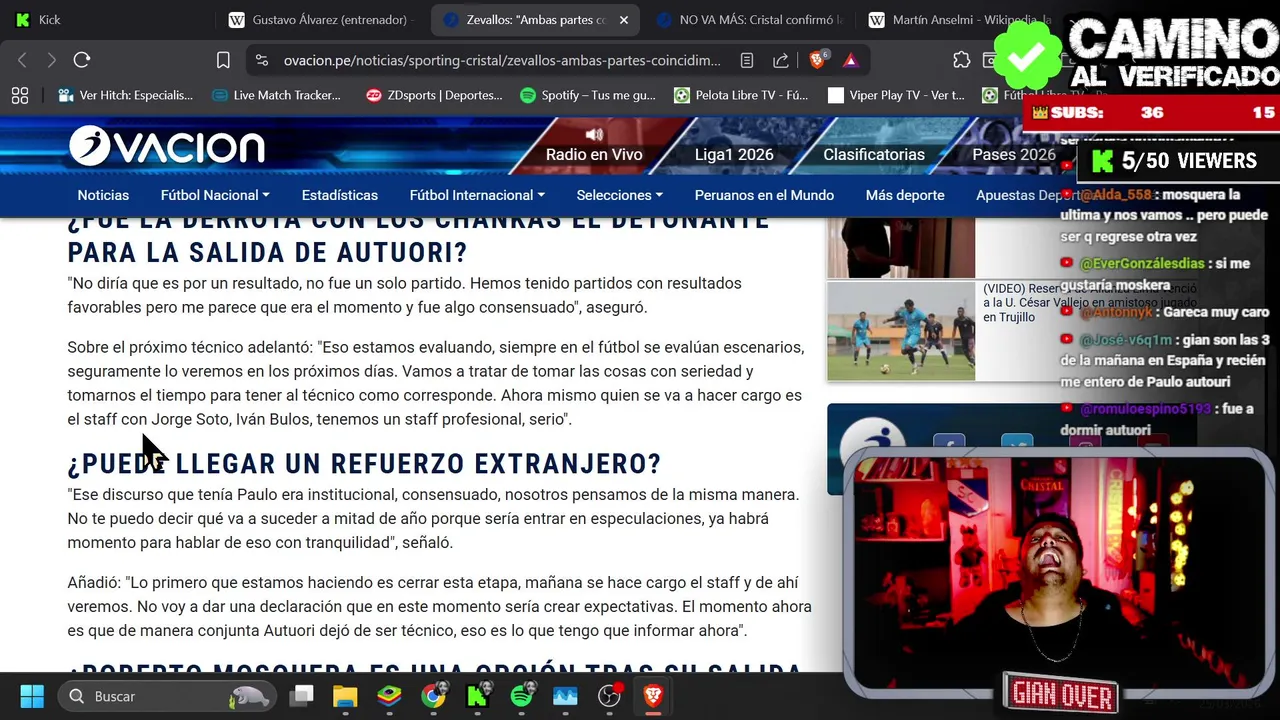Expand the Selecciones dropdown menu
This screenshot has width=1280, height=720.
(620, 195)
